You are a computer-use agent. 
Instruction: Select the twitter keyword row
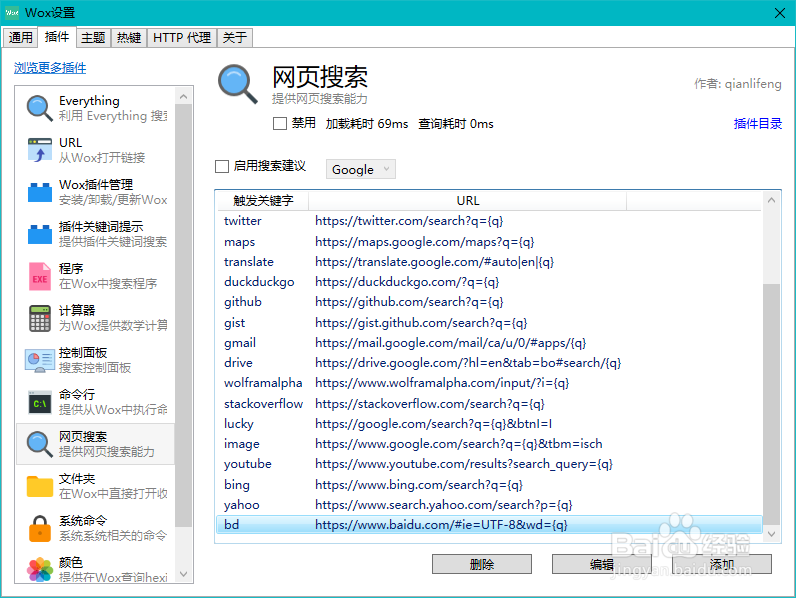(489, 221)
